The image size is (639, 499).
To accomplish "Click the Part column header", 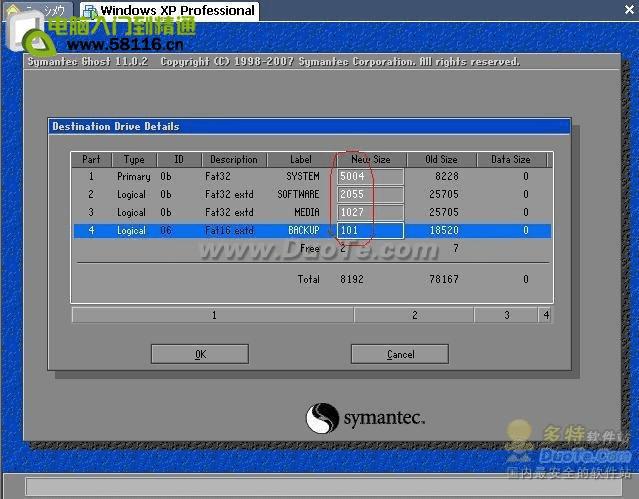I will click(x=91, y=159).
